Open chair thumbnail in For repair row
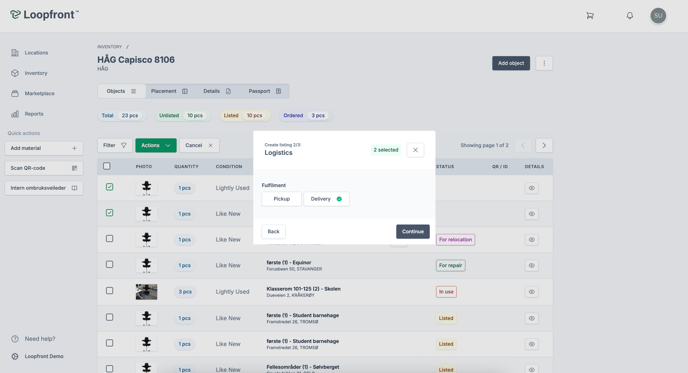Screen dimensions: 688x373 (x=147, y=265)
